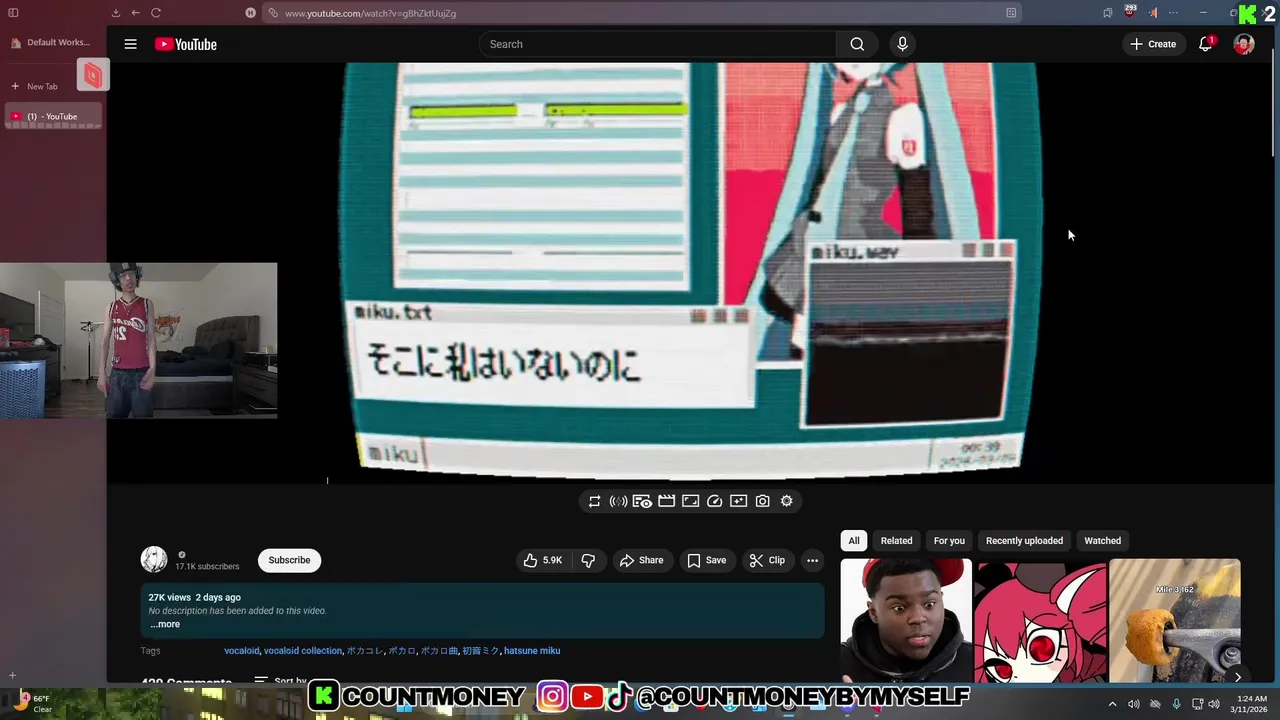1280x720 pixels.
Task: Click the vocaloid tag link
Action: tap(242, 651)
